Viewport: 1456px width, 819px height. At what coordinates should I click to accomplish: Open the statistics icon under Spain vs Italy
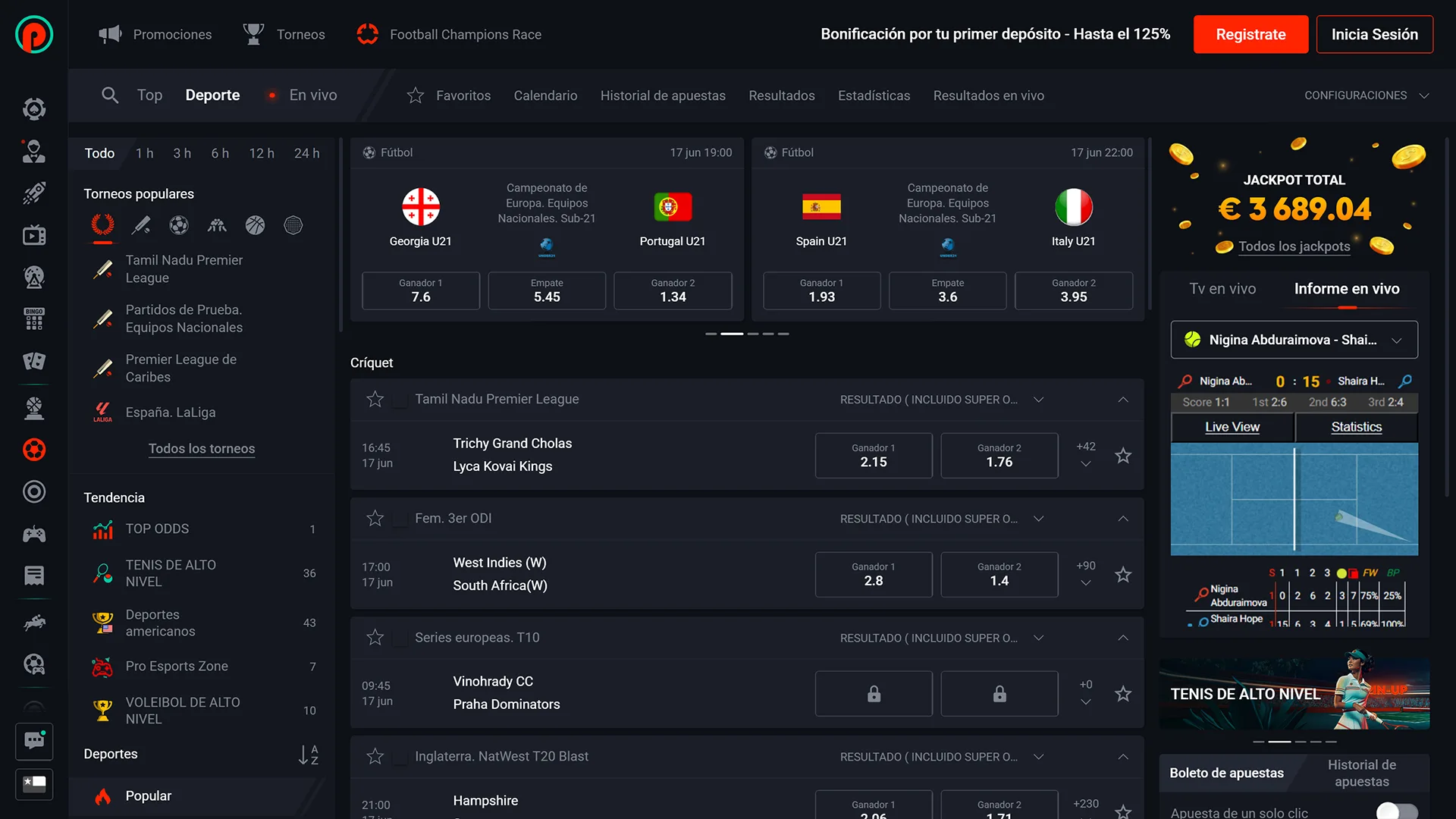coord(947,246)
